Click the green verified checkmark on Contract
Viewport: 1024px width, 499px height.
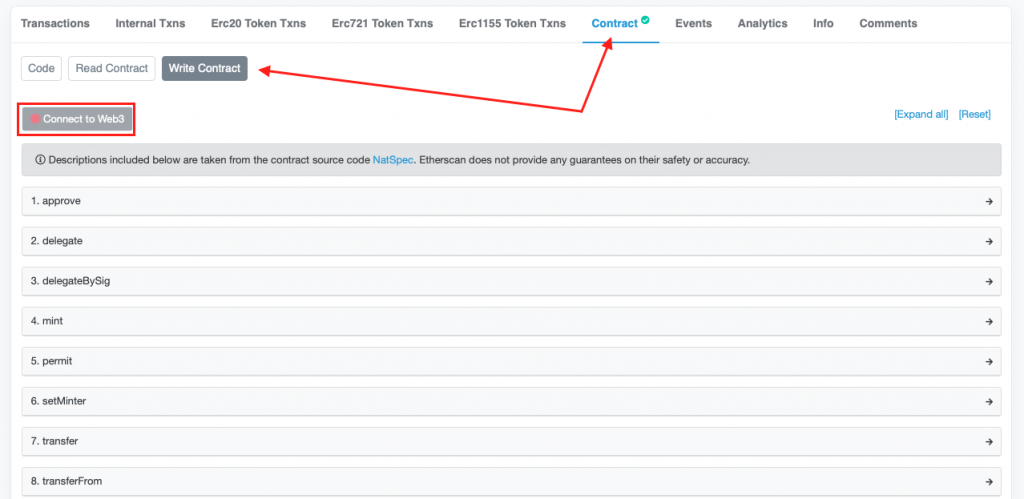coord(645,20)
